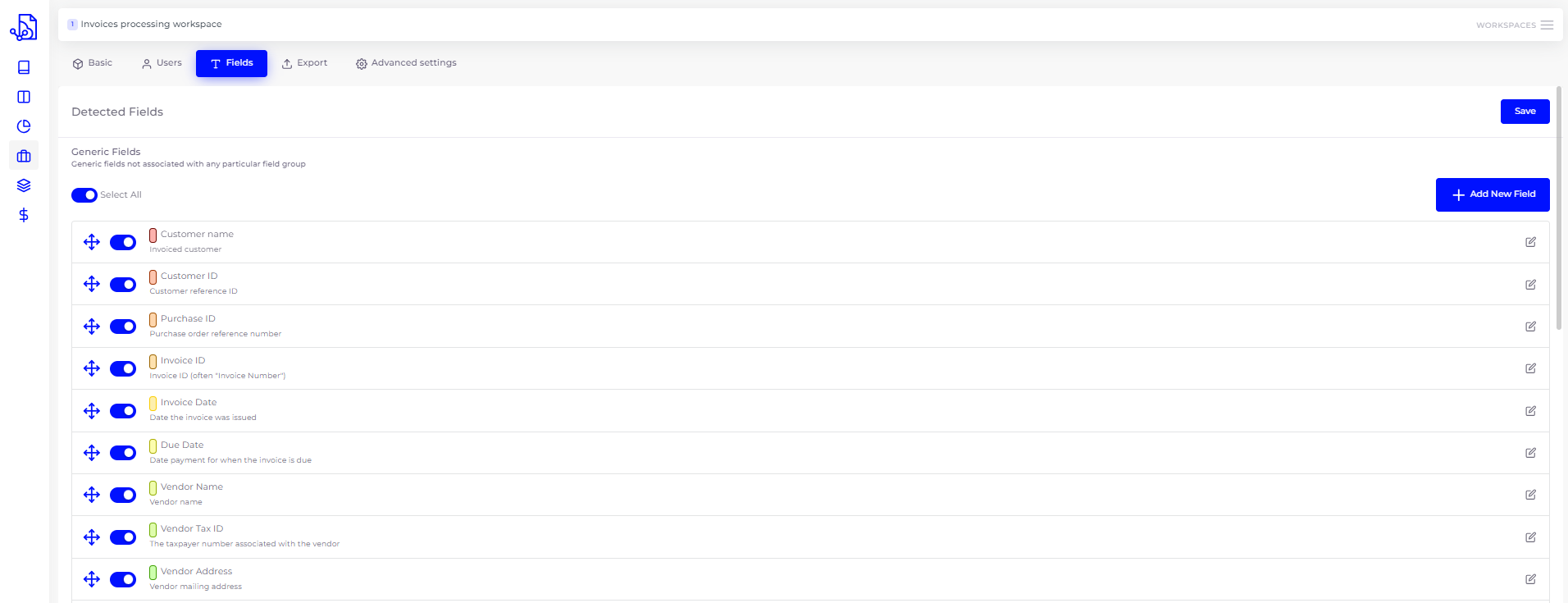The height and width of the screenshot is (603, 1568).
Task: Edit the Customer name field
Action: point(1530,242)
